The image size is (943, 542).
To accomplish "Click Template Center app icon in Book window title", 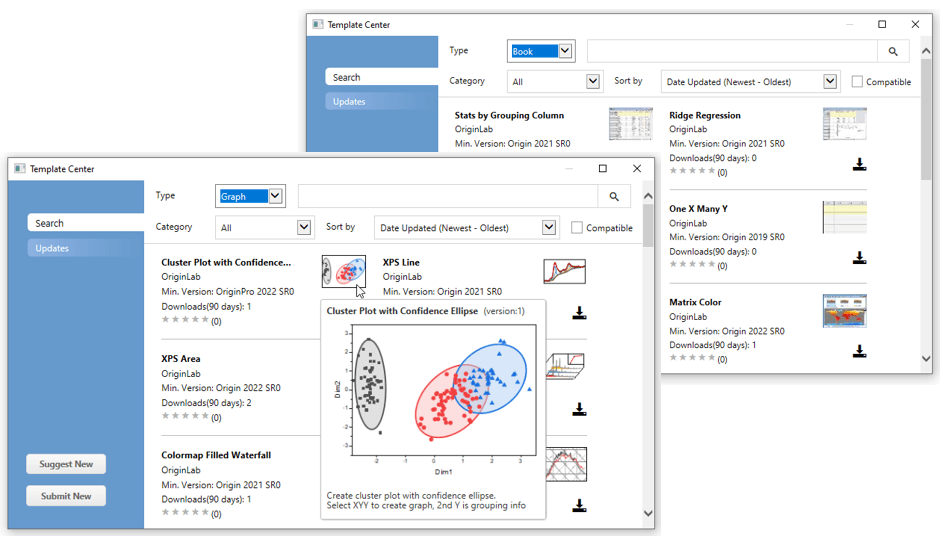I will 318,25.
